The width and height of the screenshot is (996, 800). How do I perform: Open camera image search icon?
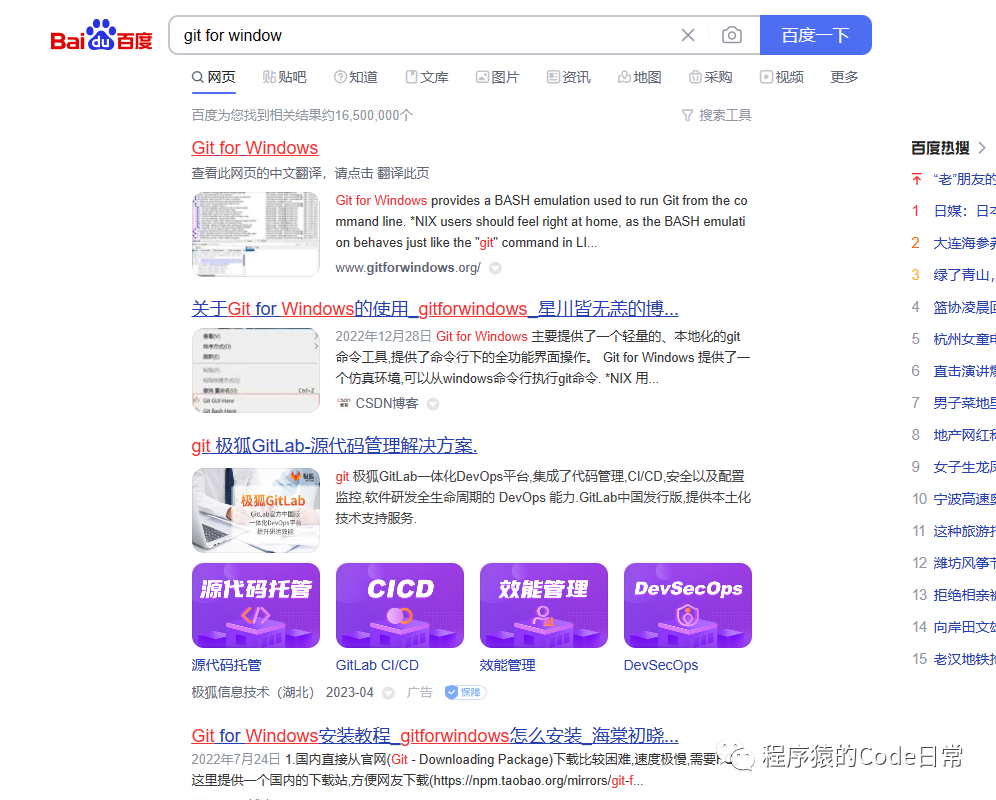(732, 35)
